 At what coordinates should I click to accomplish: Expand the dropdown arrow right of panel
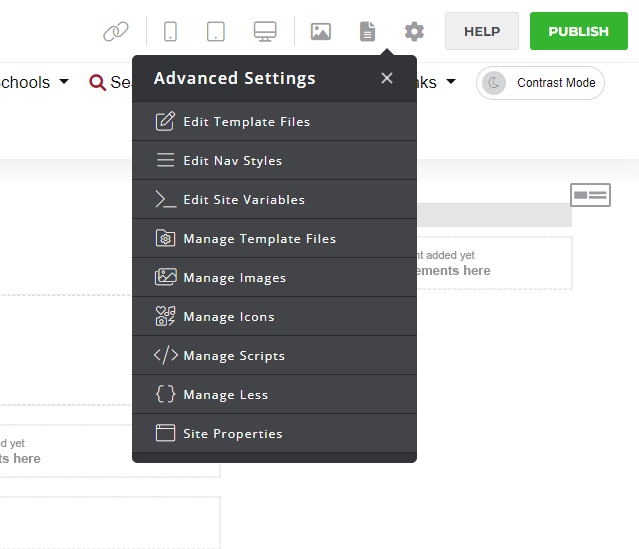[450, 82]
